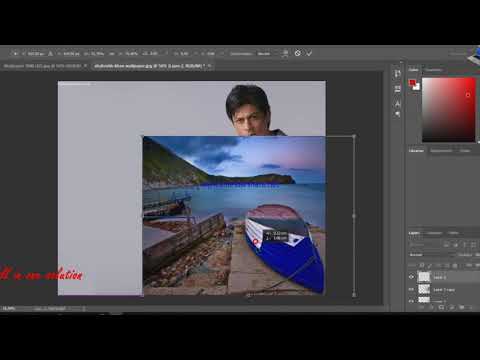This screenshot has width=480, height=360.
Task: Switch to the Adjustments panel tab
Action: click(441, 151)
